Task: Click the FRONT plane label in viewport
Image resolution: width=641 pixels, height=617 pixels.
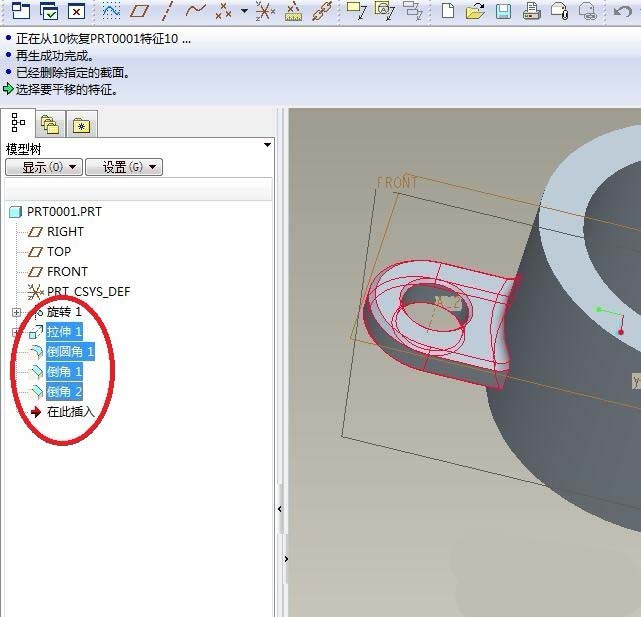Action: point(397,182)
